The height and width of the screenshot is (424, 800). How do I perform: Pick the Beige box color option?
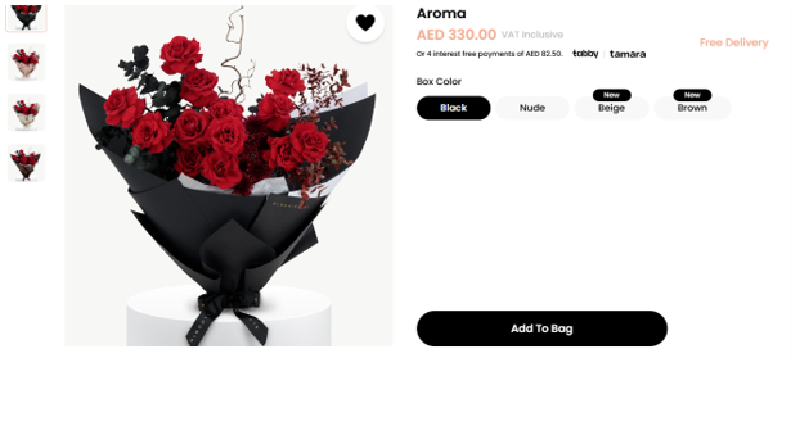click(x=611, y=108)
